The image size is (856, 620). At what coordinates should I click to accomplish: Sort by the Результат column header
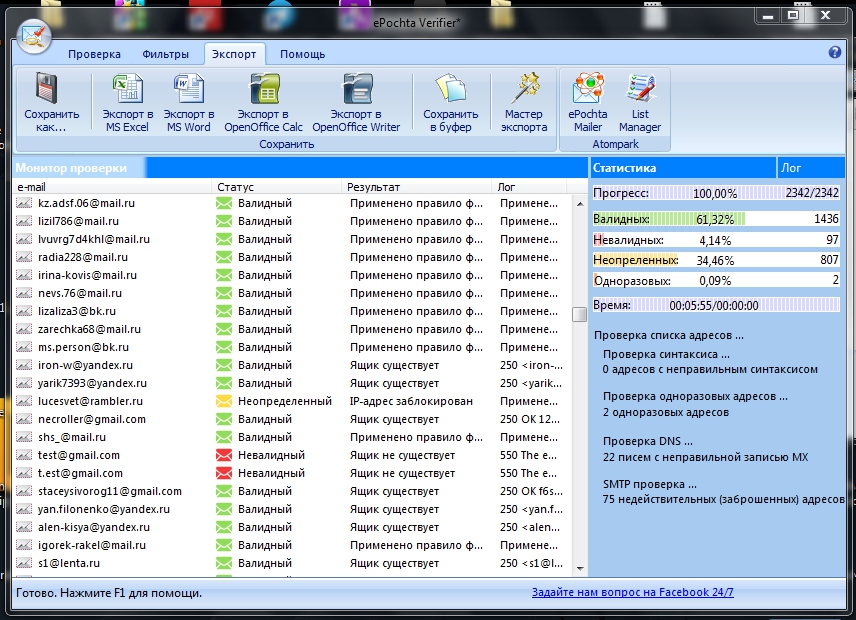coord(416,187)
